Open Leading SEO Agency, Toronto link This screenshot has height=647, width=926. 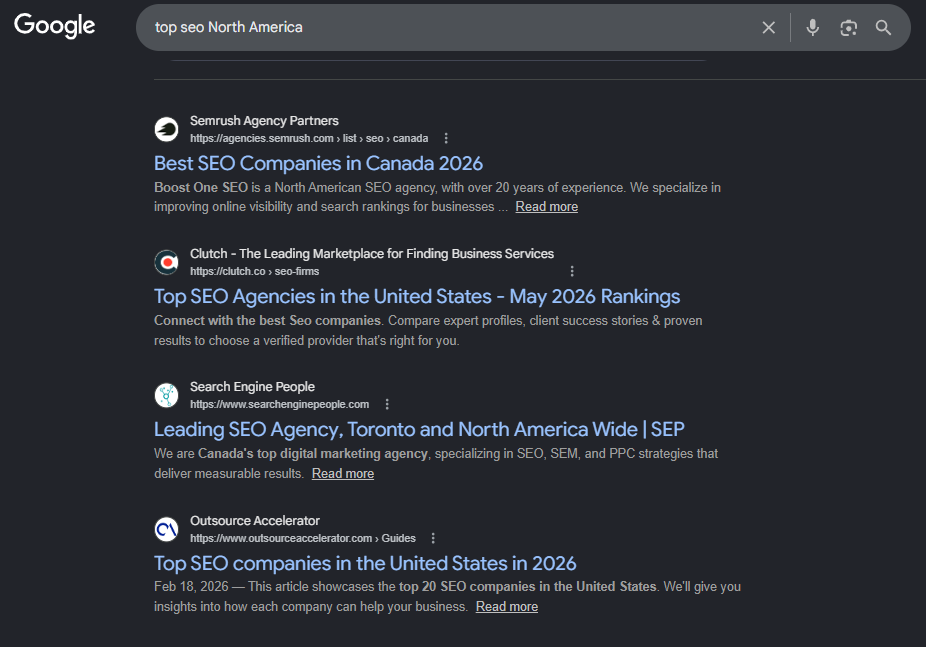pyautogui.click(x=419, y=429)
